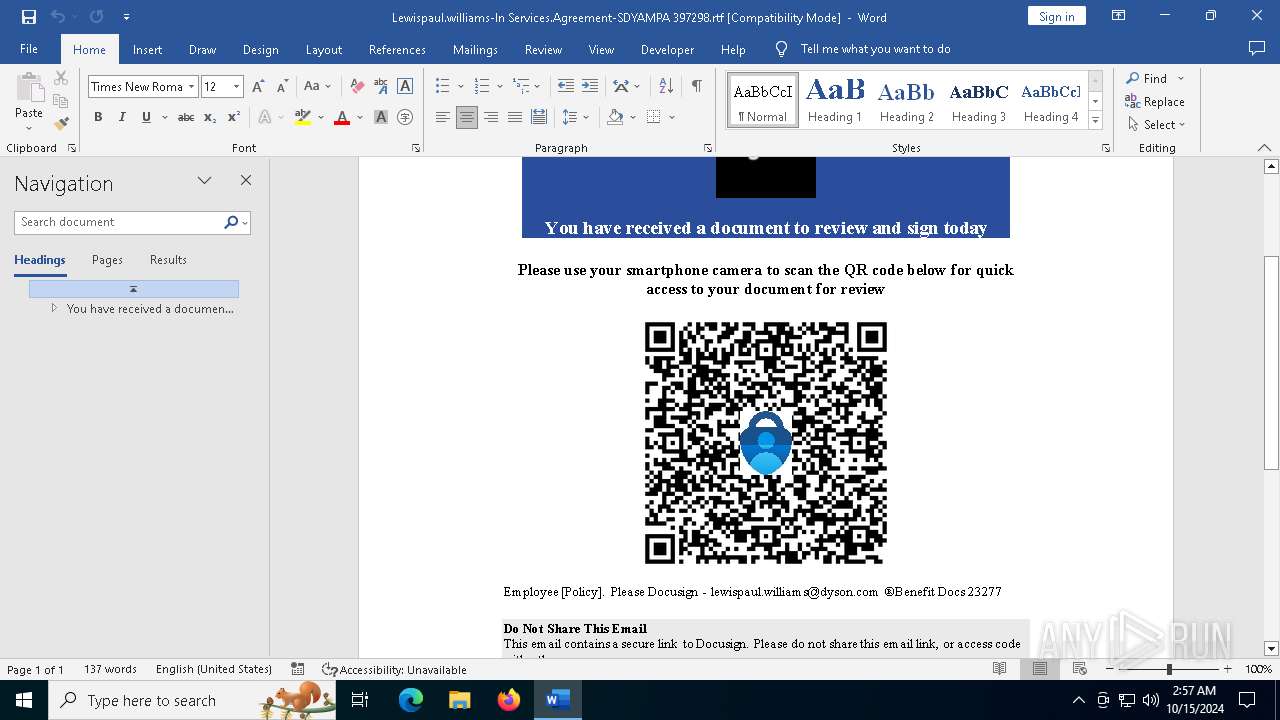Click the Sign in button
Image resolution: width=1280 pixels, height=720 pixels.
[1057, 16]
